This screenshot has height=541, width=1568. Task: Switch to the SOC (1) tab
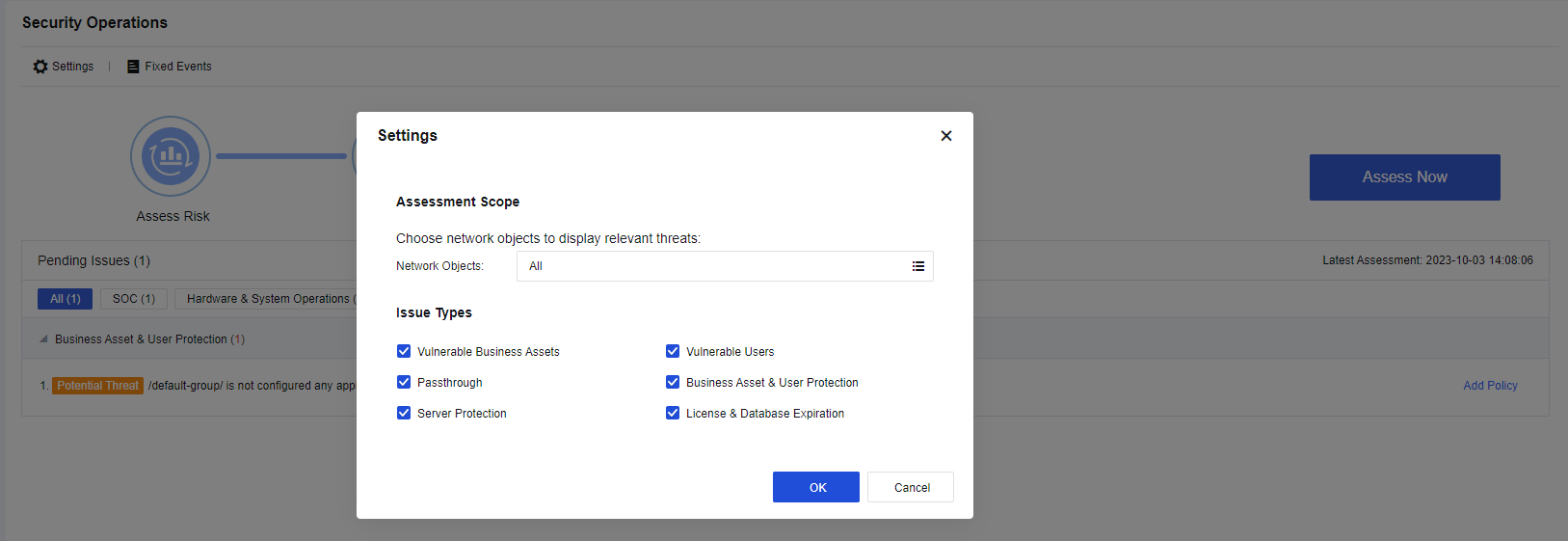coord(134,299)
